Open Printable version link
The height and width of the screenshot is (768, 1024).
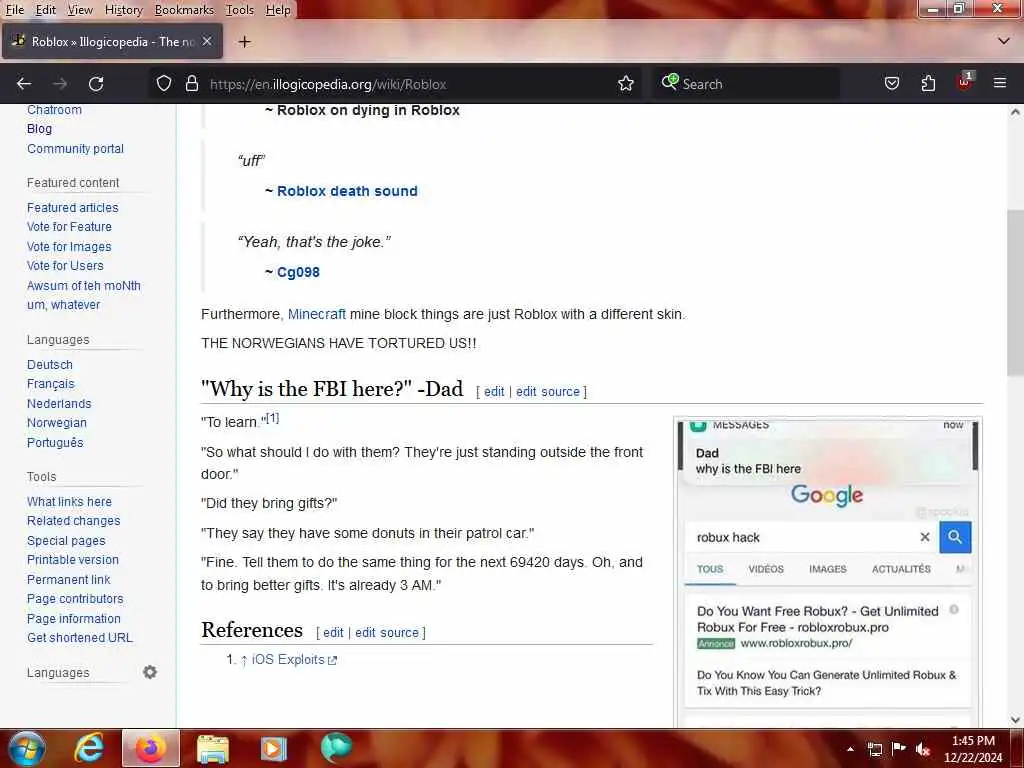[72, 560]
